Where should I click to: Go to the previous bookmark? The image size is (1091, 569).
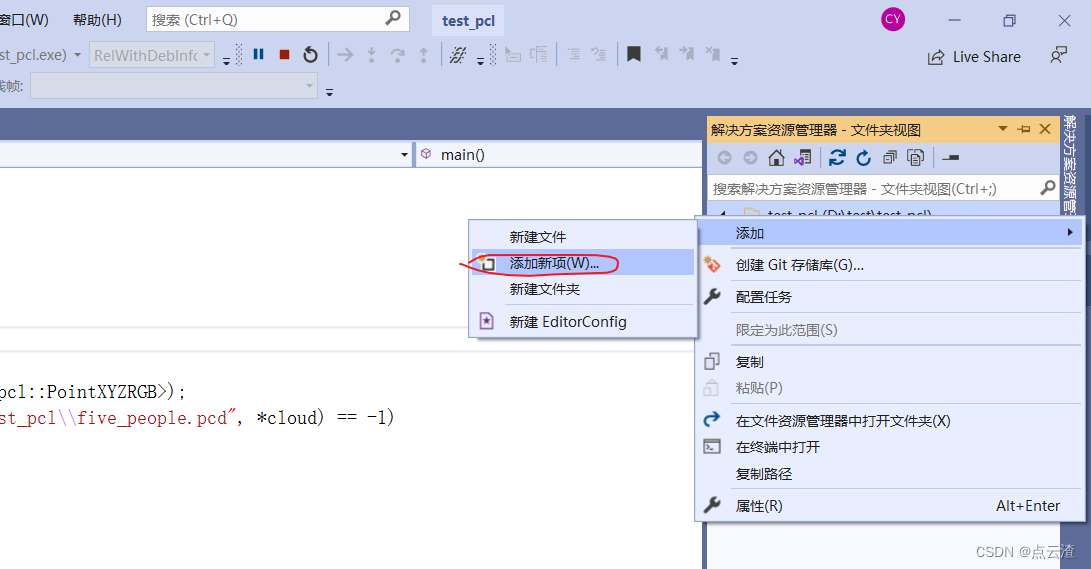[661, 54]
